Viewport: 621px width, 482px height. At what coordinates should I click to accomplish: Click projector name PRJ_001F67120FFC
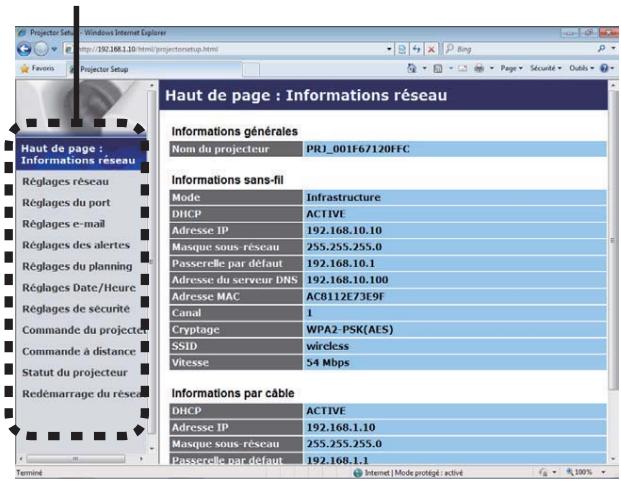point(358,149)
